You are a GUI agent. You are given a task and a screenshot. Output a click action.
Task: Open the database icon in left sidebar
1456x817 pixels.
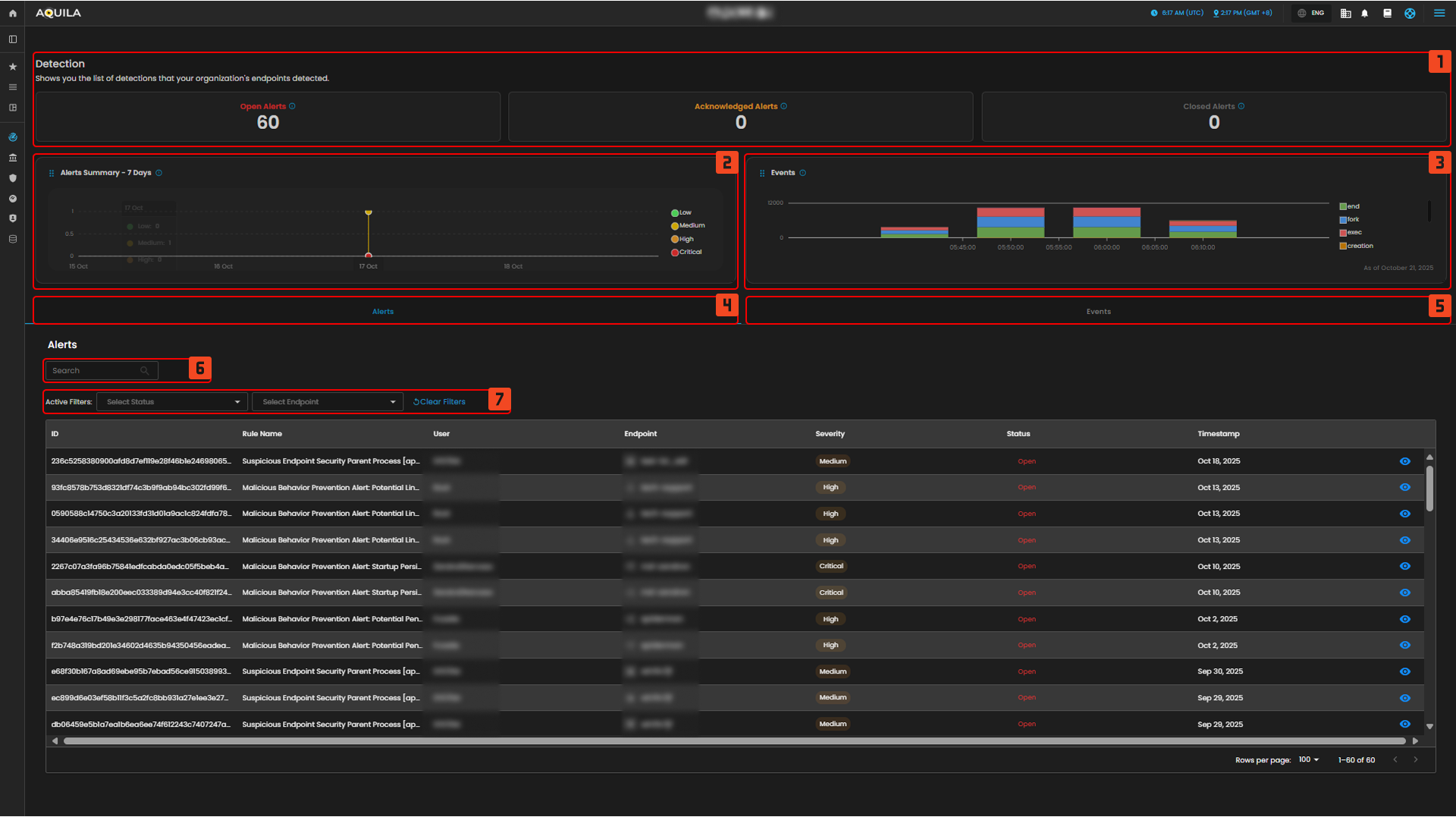[12, 239]
